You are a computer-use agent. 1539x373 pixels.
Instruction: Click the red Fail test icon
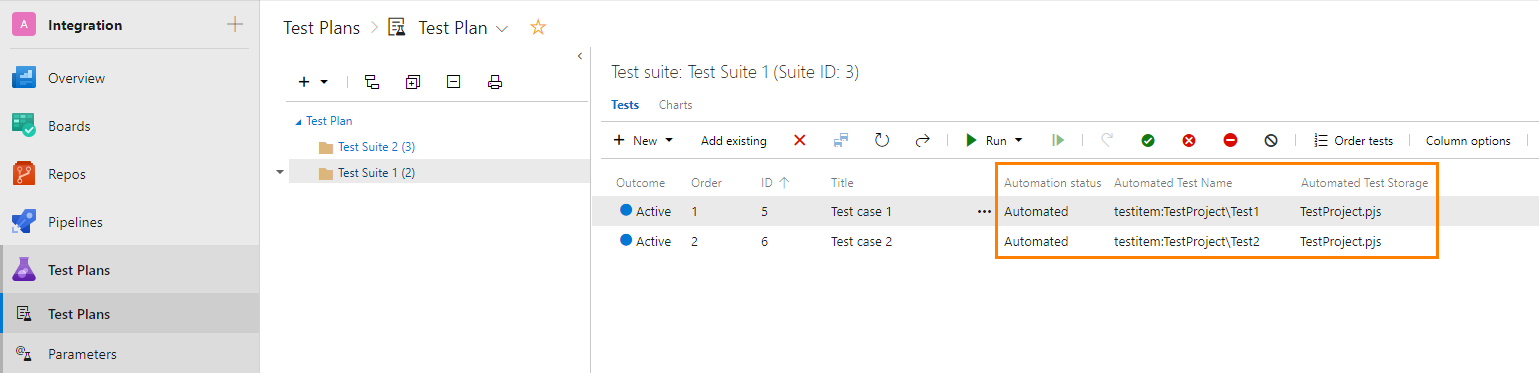pyautogui.click(x=1189, y=141)
